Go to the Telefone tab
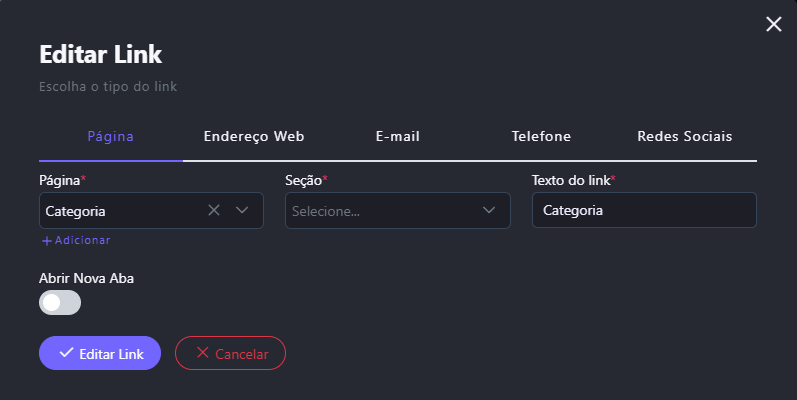 (541, 137)
